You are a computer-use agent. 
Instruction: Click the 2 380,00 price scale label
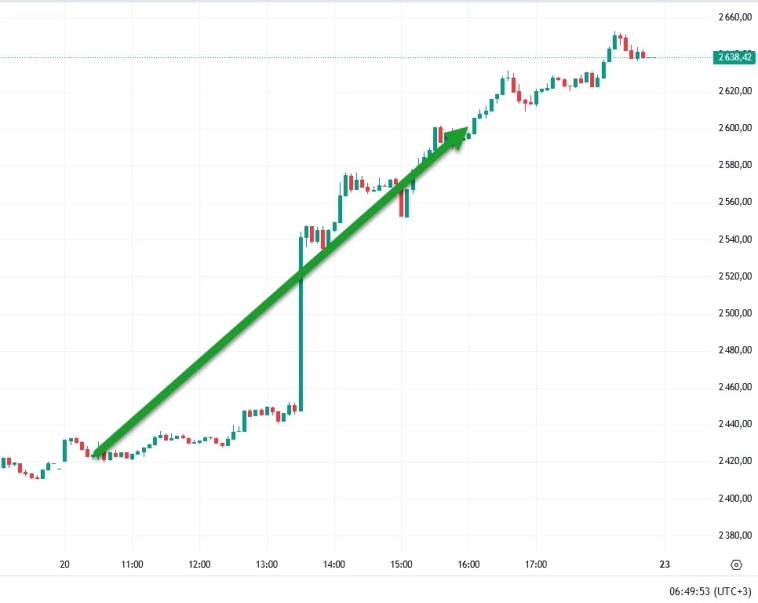(735, 535)
